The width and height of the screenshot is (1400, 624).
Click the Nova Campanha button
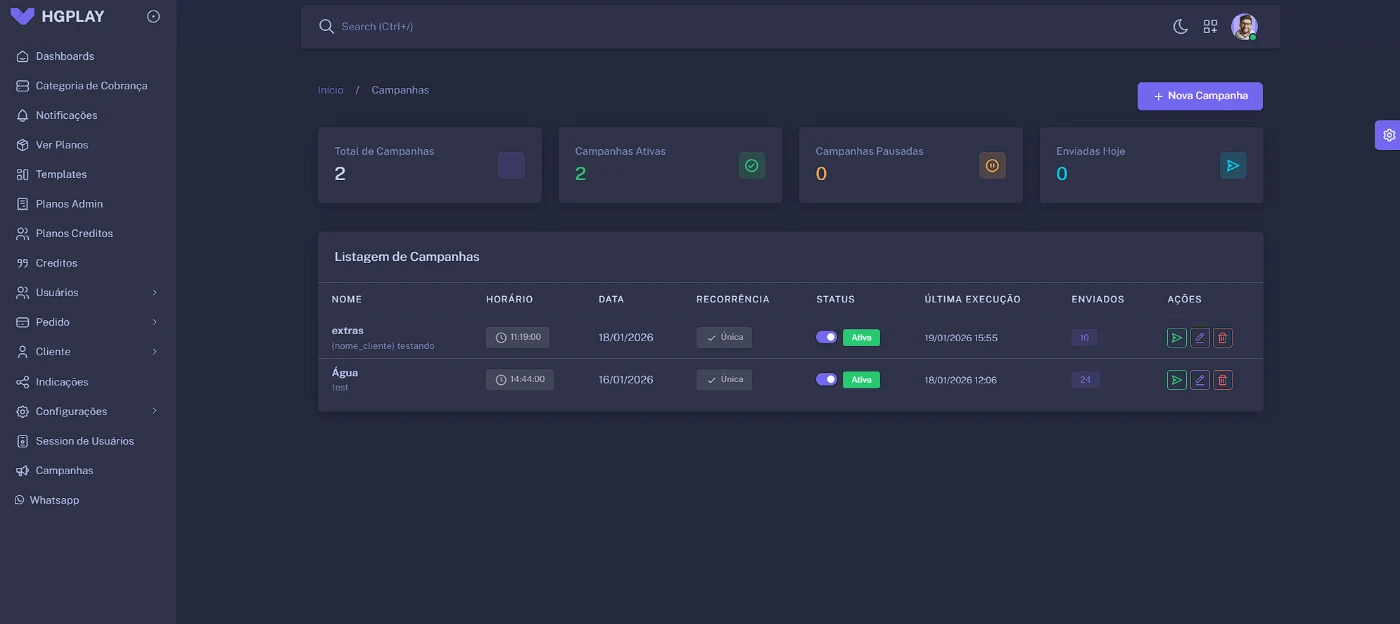click(1199, 96)
